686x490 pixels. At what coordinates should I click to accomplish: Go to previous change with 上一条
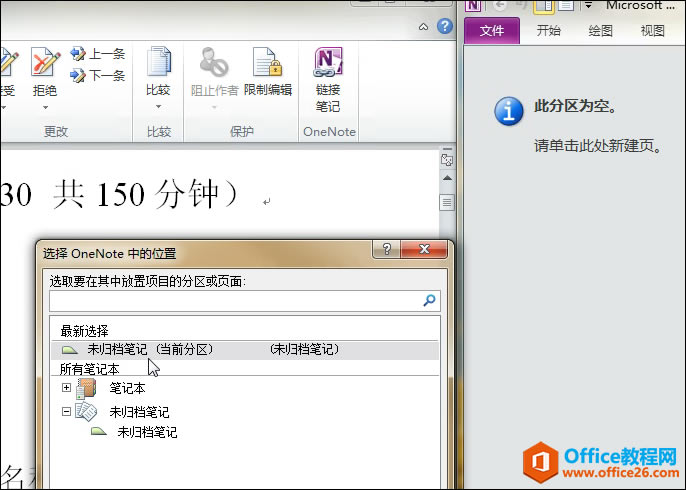[98, 54]
